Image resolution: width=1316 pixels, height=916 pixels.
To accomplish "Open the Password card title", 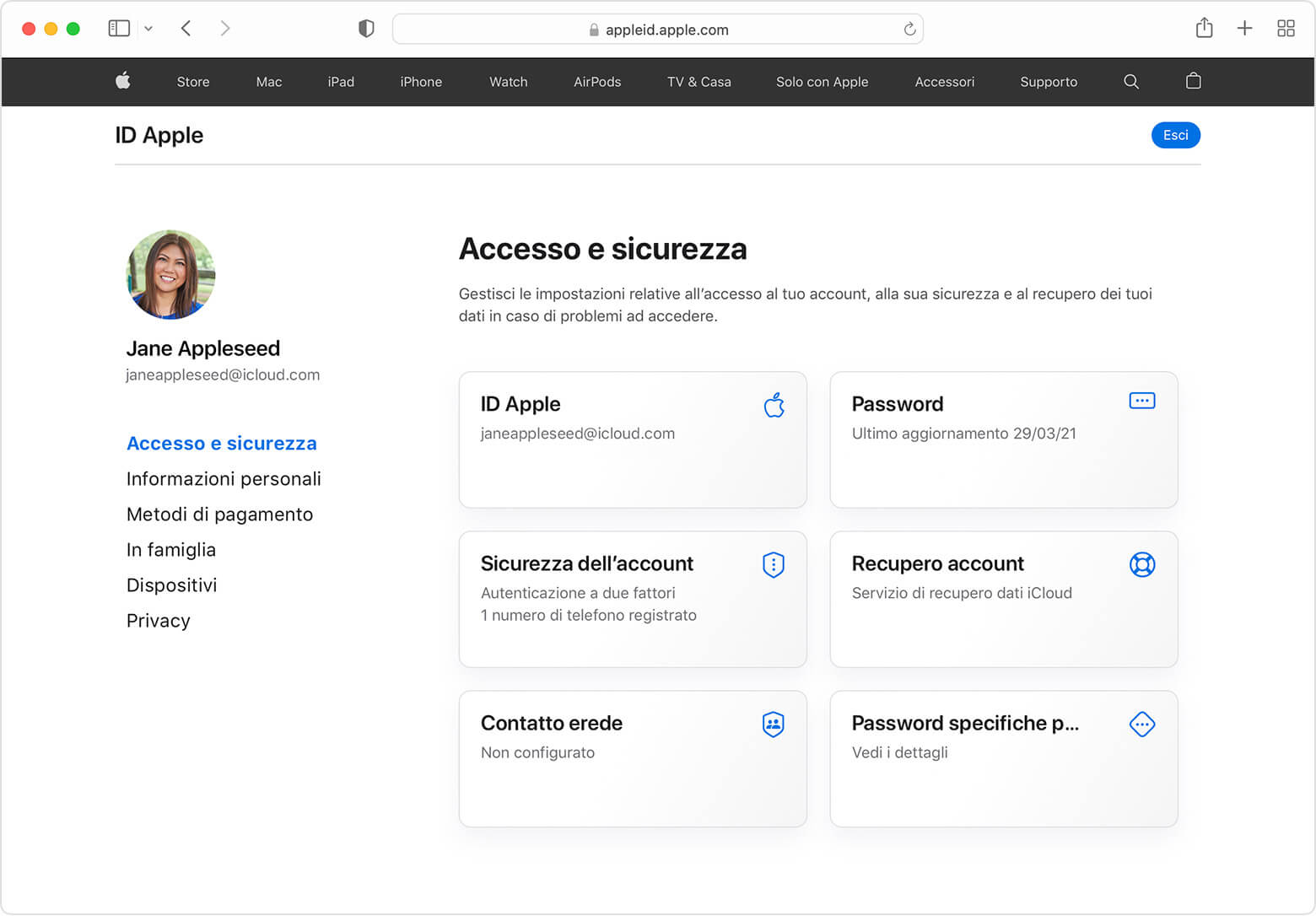I will click(x=898, y=404).
